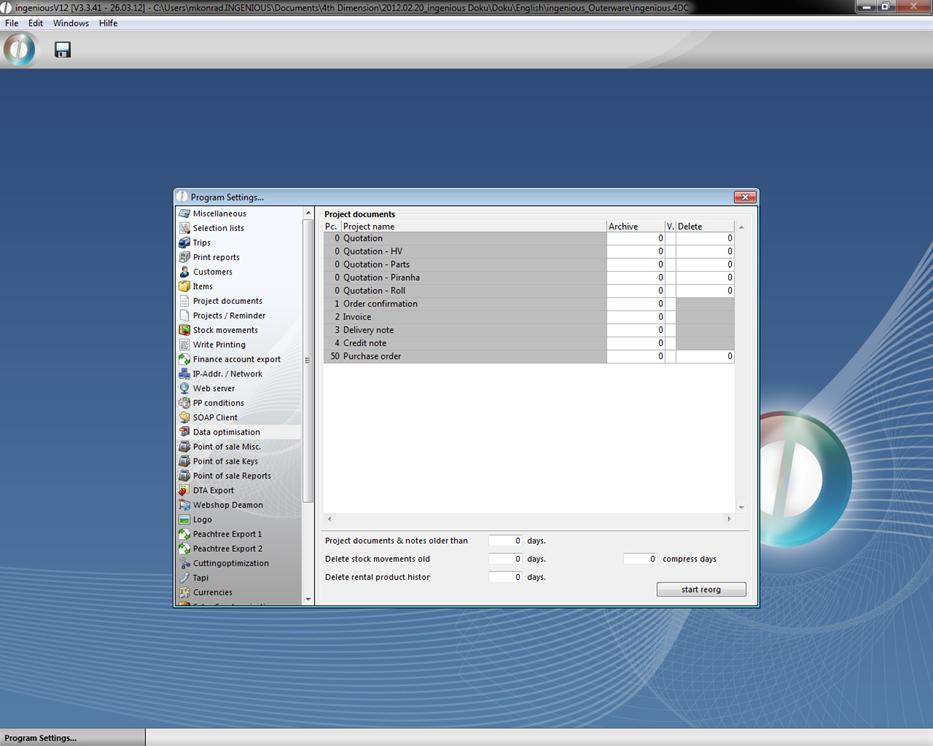Select the Customers icon in settings list
Viewport: 933px width, 746px height.
184,272
